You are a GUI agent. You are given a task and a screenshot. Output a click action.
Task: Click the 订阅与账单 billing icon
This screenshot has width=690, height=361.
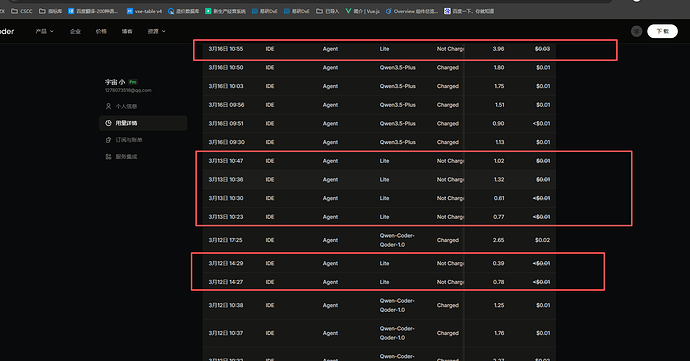click(108, 140)
